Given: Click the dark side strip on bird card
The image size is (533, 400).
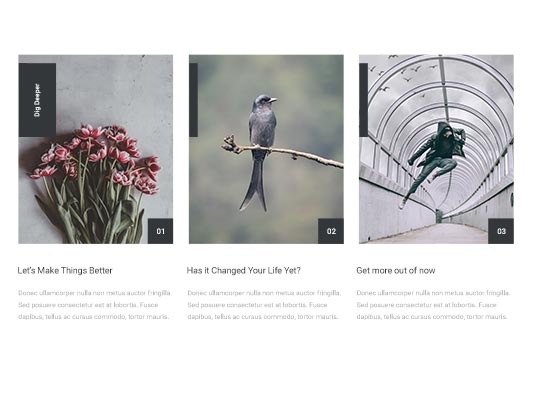Looking at the screenshot, I should click(193, 100).
